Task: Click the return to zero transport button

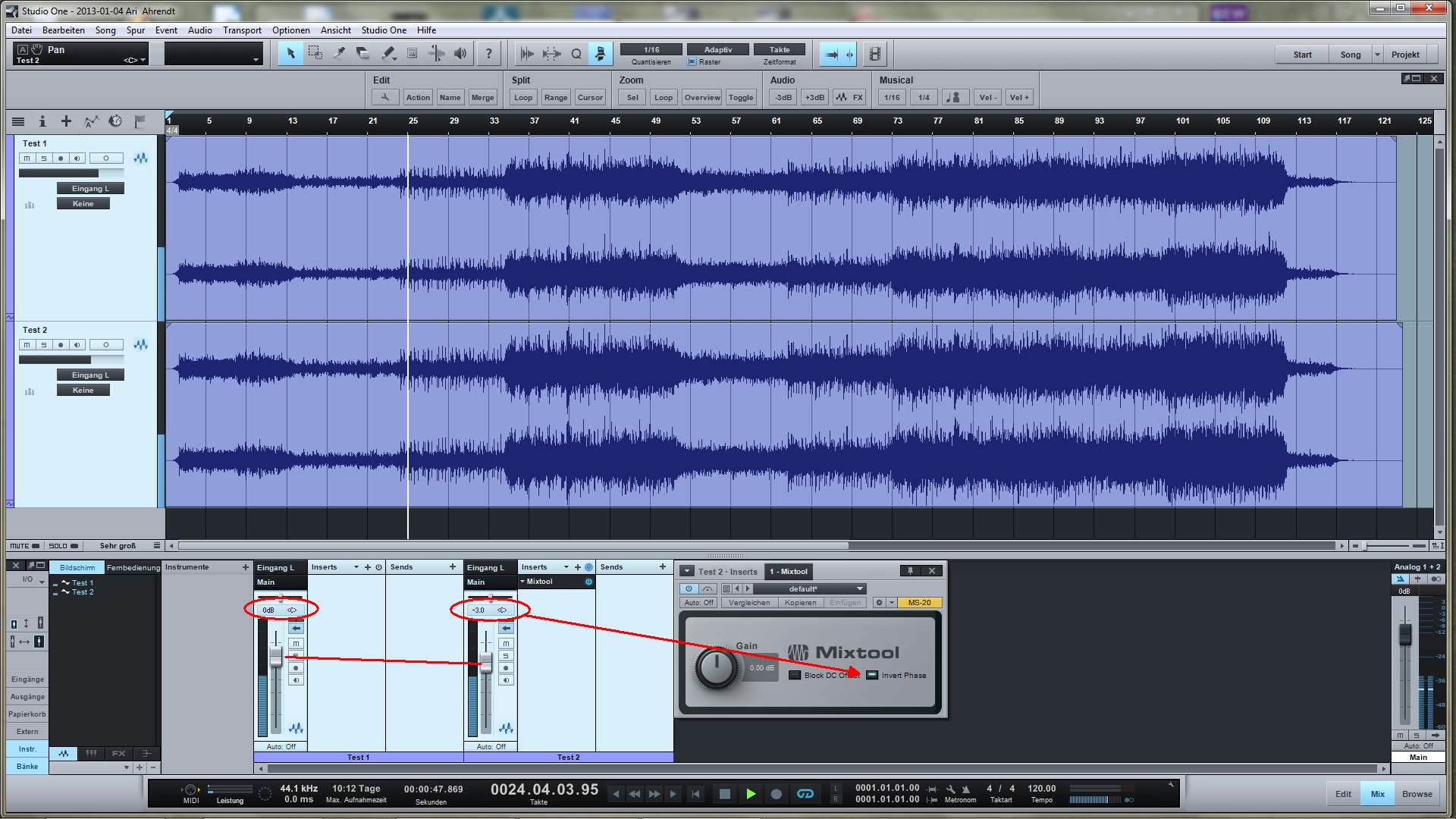Action: (x=696, y=794)
